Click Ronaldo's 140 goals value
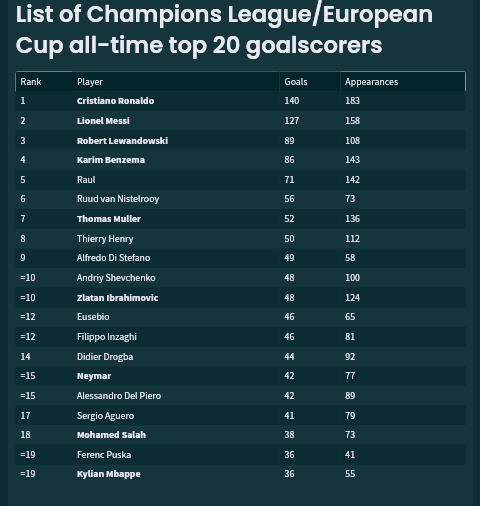480x506 pixels. coord(292,101)
